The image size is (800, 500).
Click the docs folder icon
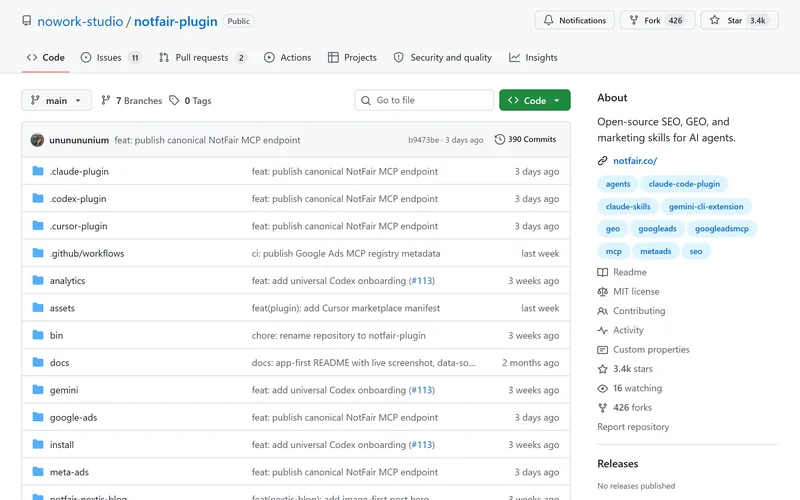click(38, 362)
